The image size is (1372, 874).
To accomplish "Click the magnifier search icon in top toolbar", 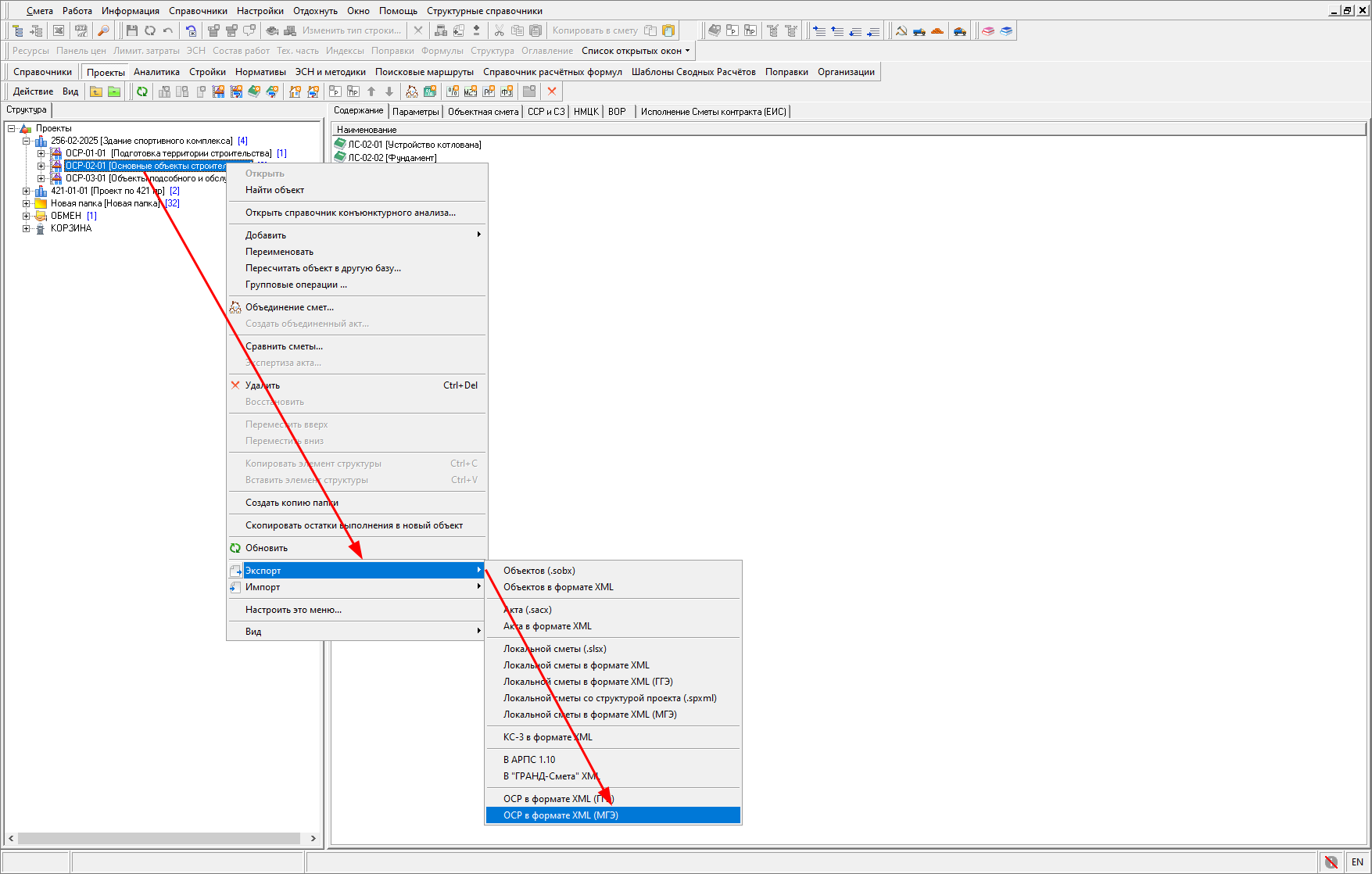I will click(x=103, y=30).
